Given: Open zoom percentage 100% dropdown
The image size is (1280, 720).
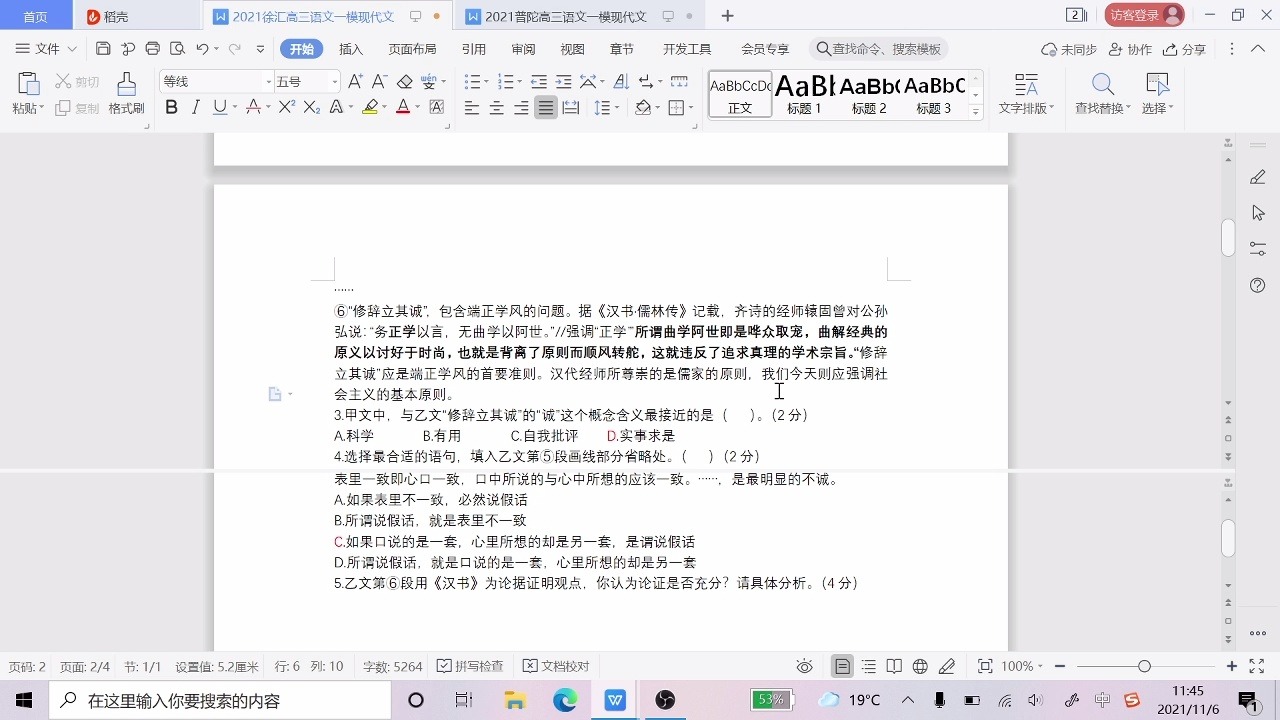Looking at the screenshot, I should click(1040, 666).
